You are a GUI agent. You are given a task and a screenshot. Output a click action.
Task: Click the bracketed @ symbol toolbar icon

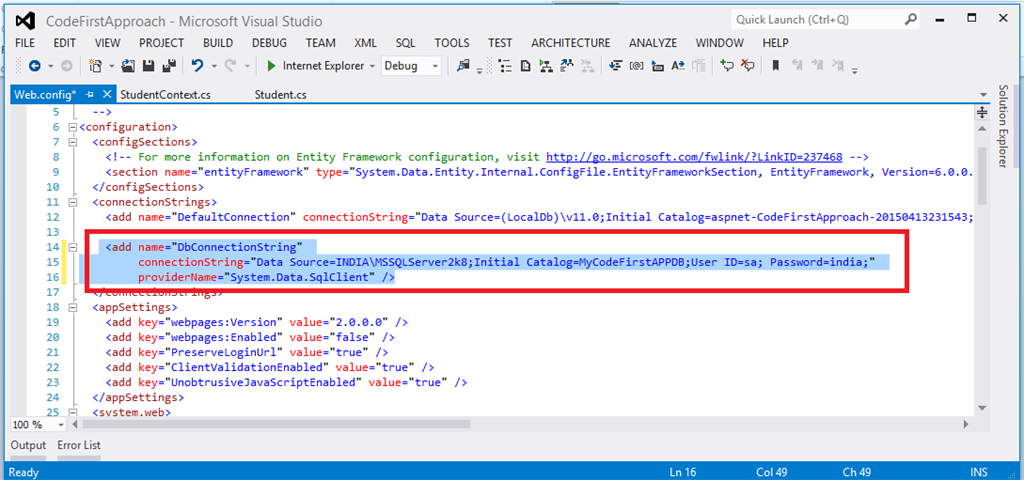637,66
